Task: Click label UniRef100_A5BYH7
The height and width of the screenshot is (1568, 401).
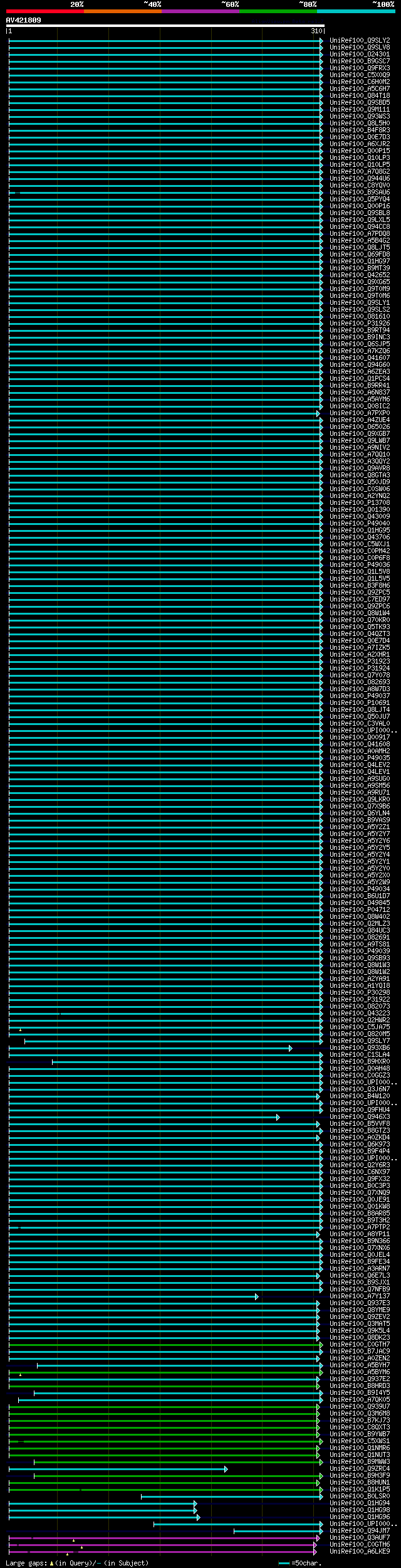Action: 360,1365
